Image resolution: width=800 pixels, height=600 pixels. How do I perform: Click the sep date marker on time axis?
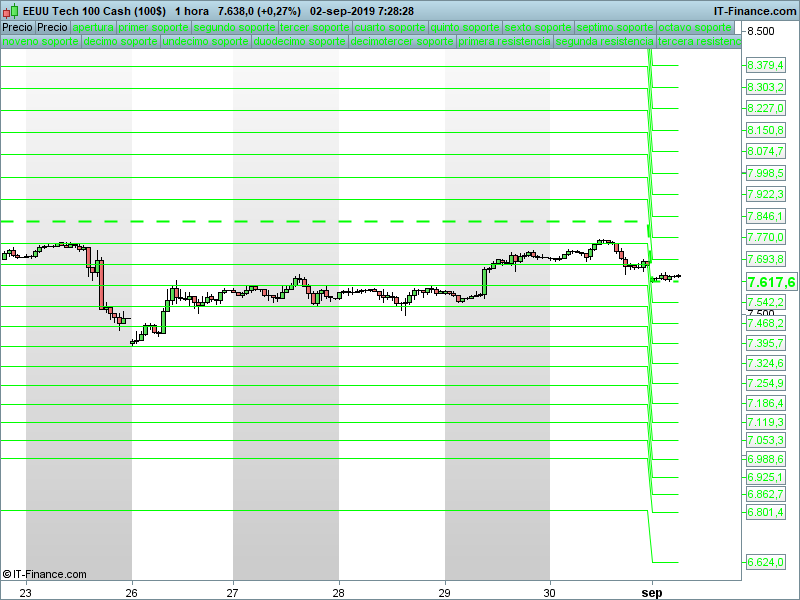652,593
